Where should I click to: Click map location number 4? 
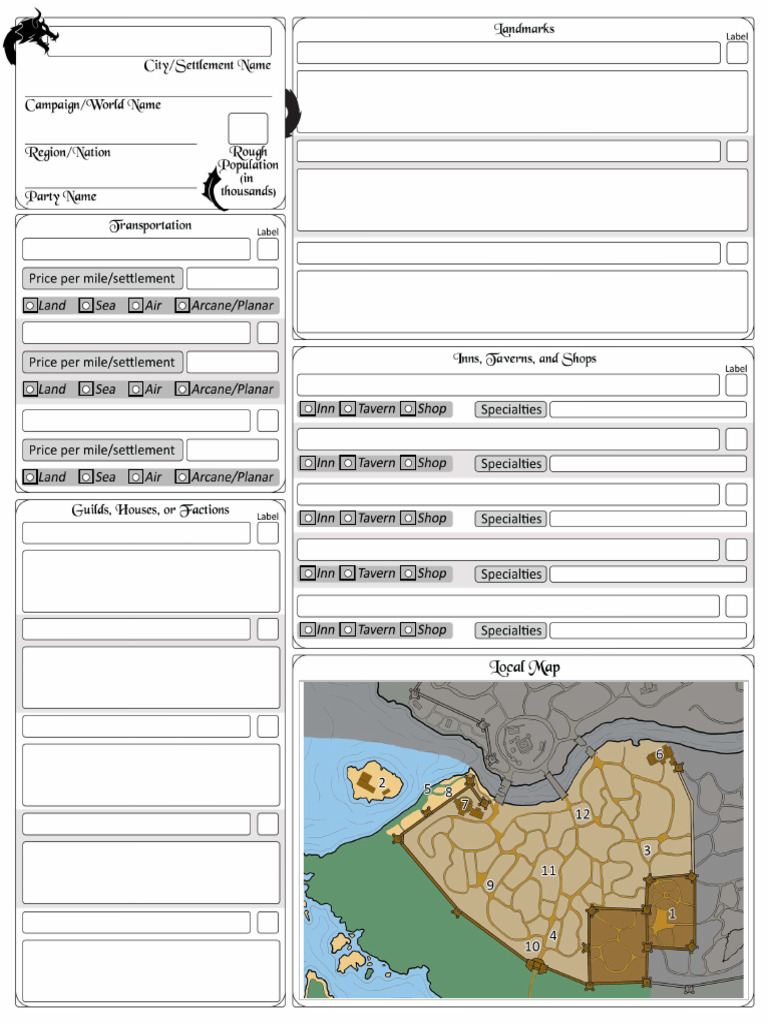coord(552,935)
